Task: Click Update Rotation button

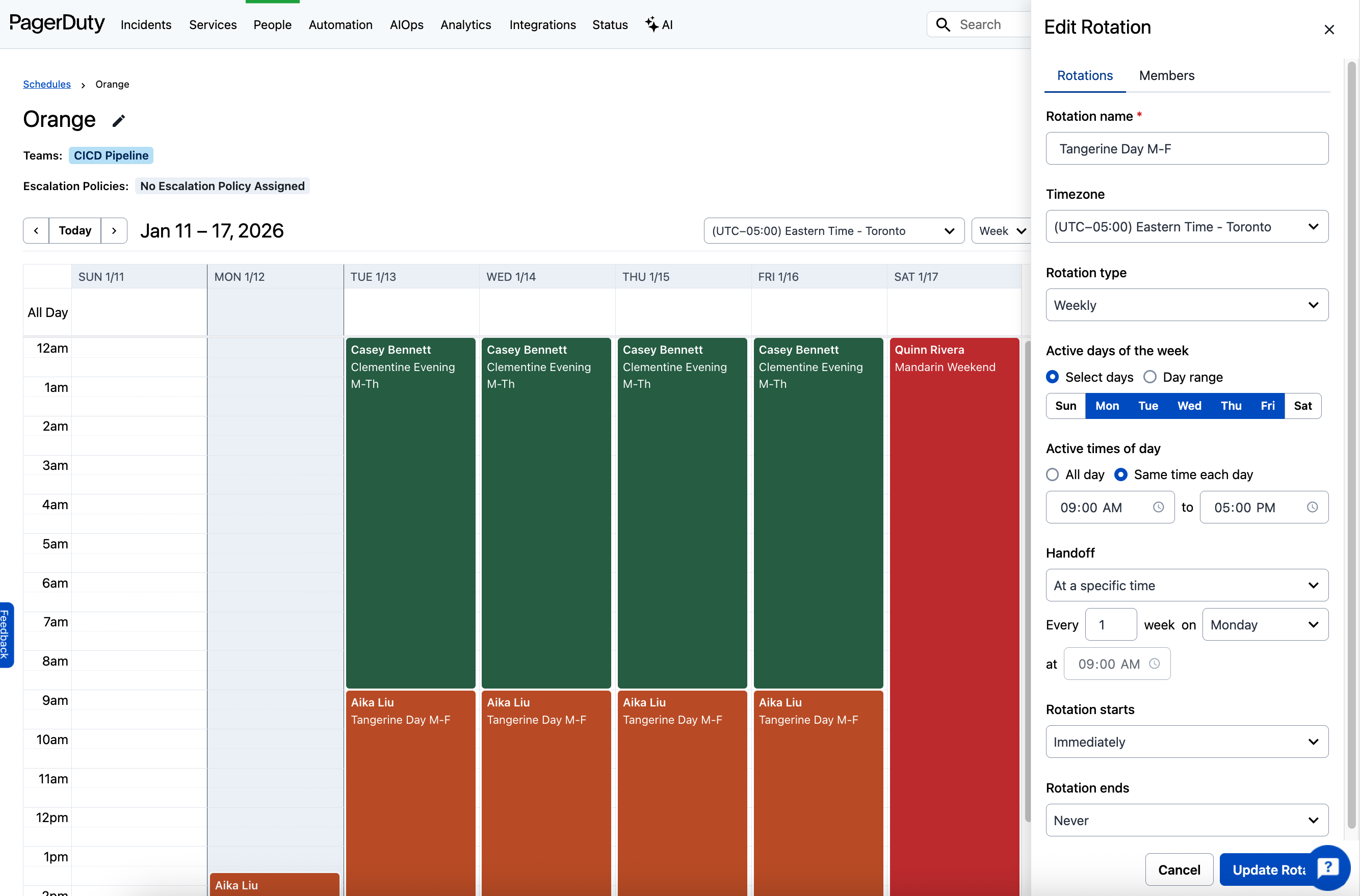Action: (1269, 869)
